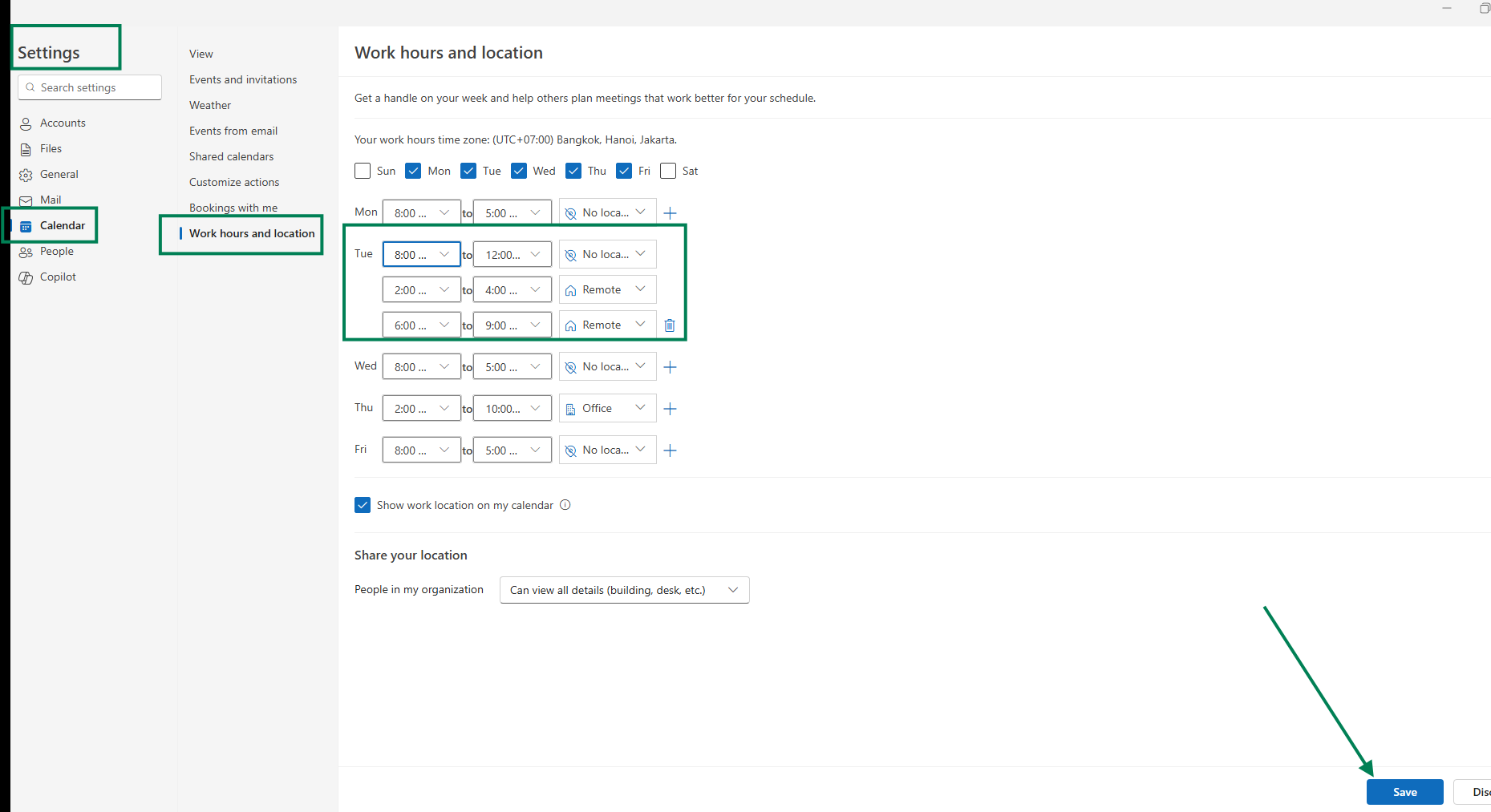The width and height of the screenshot is (1491, 812).
Task: Open Accounts settings via person icon
Action: point(26,123)
